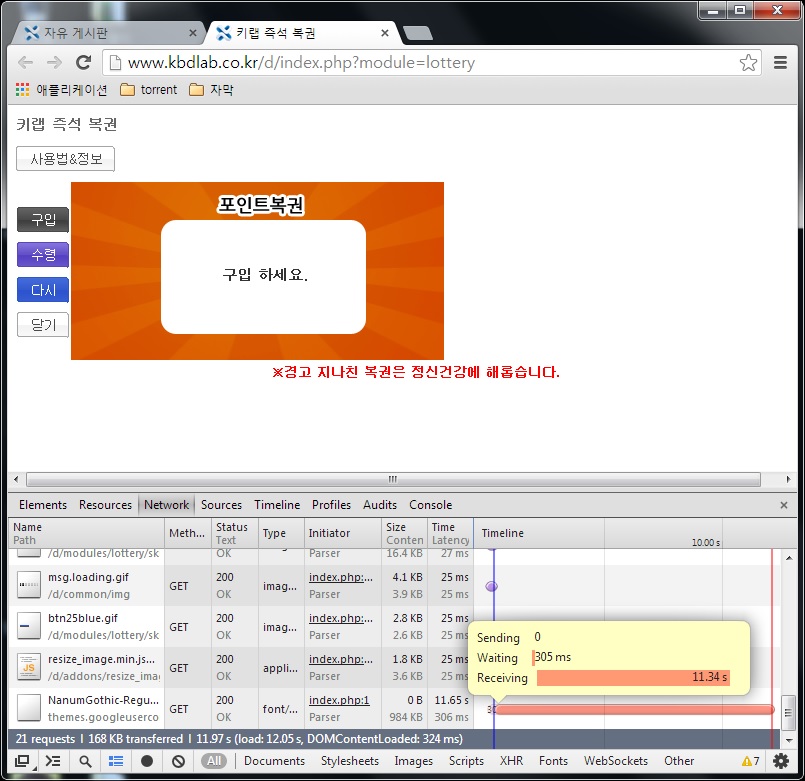
Task: Click inside the address bar
Action: click(400, 62)
